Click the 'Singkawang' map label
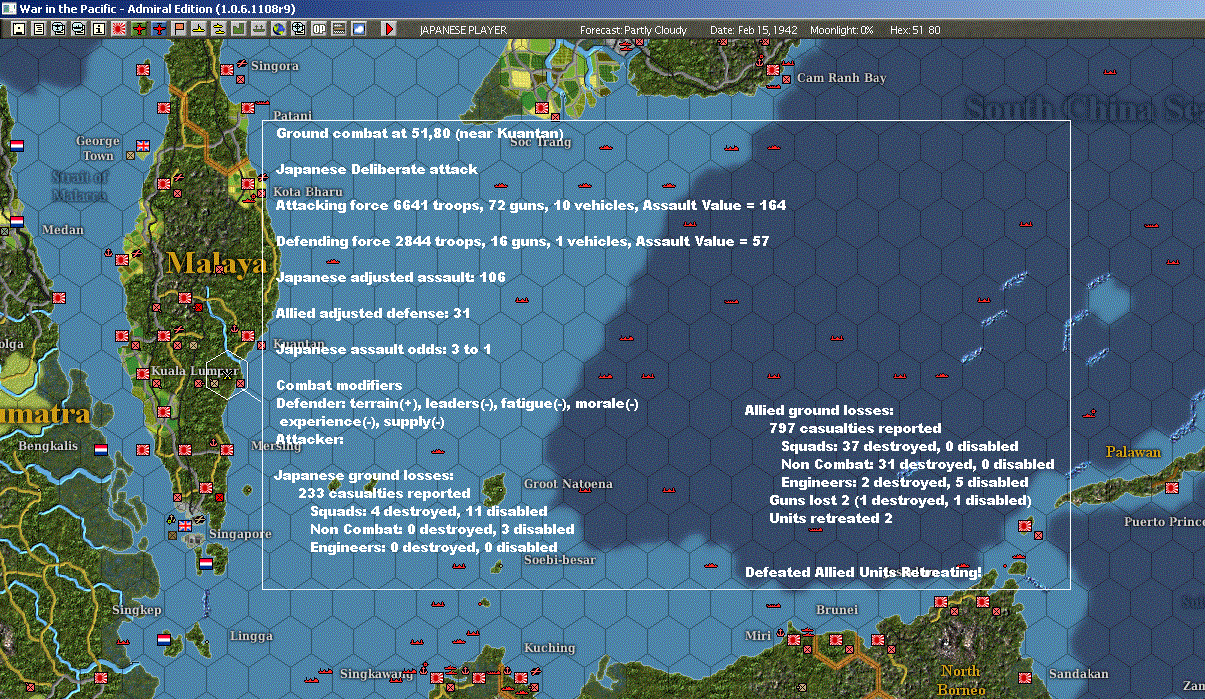The height and width of the screenshot is (699, 1205). tap(376, 674)
